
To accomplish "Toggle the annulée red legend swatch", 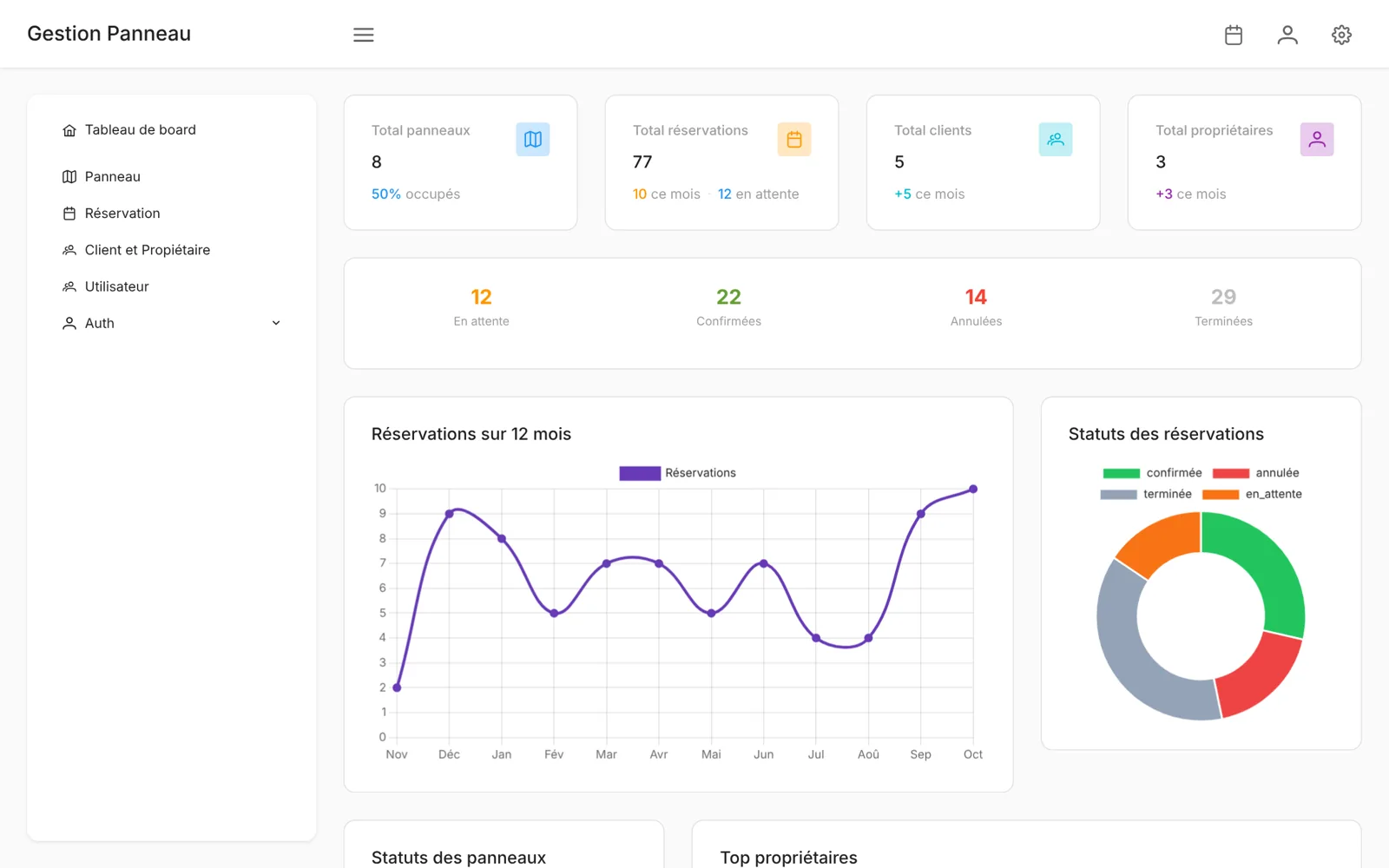I will click(x=1230, y=473).
